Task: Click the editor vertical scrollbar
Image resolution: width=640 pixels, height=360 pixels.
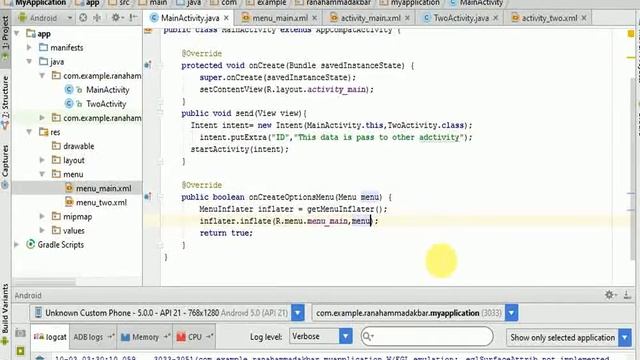Action: pos(633,169)
